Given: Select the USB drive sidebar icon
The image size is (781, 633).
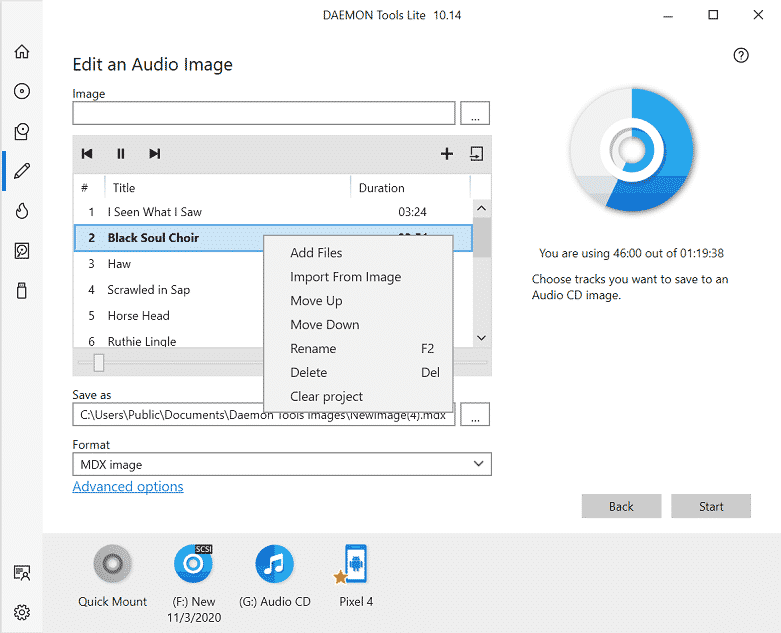Looking at the screenshot, I should 22,291.
